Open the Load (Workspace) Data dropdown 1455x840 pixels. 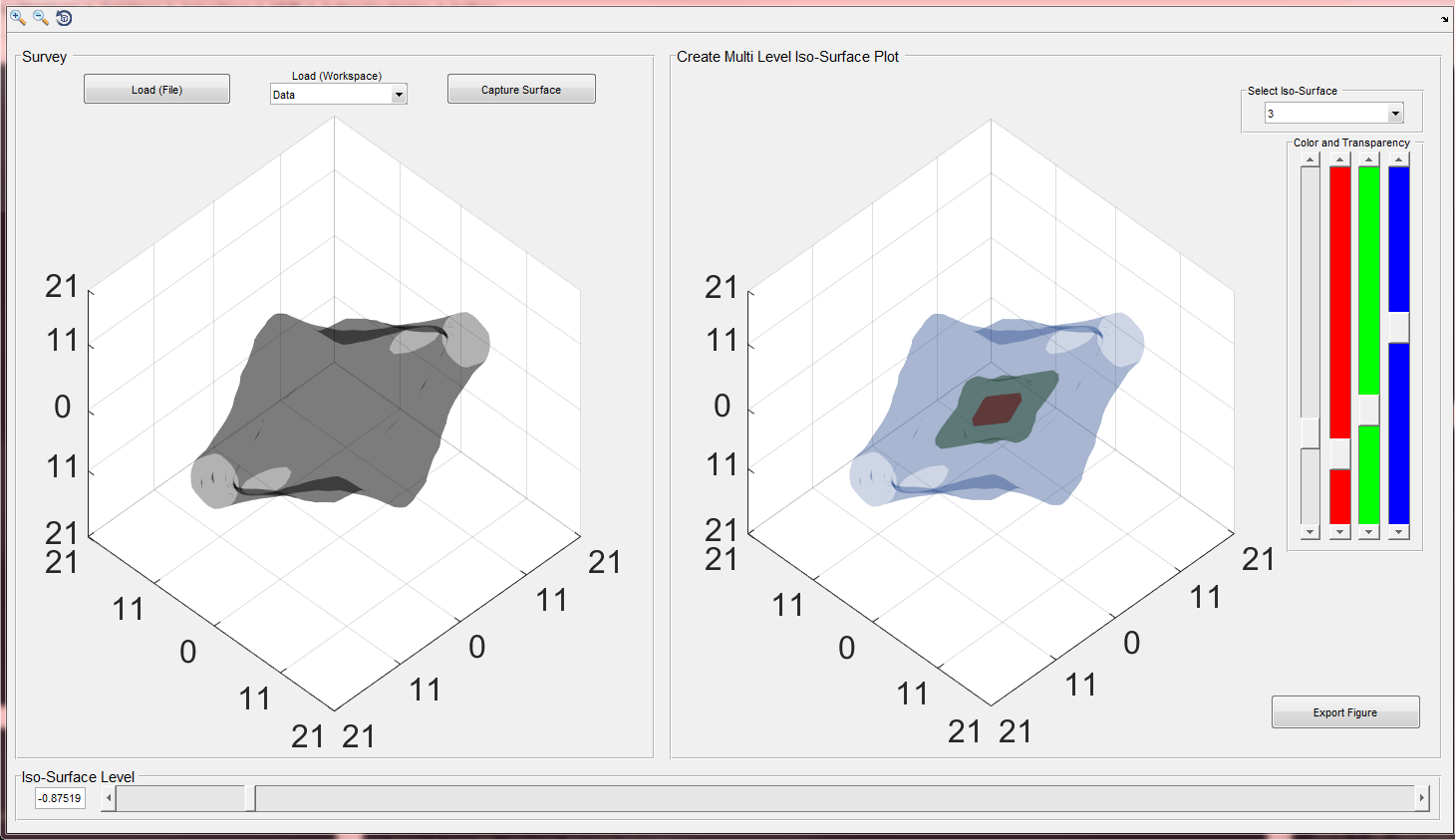point(338,95)
